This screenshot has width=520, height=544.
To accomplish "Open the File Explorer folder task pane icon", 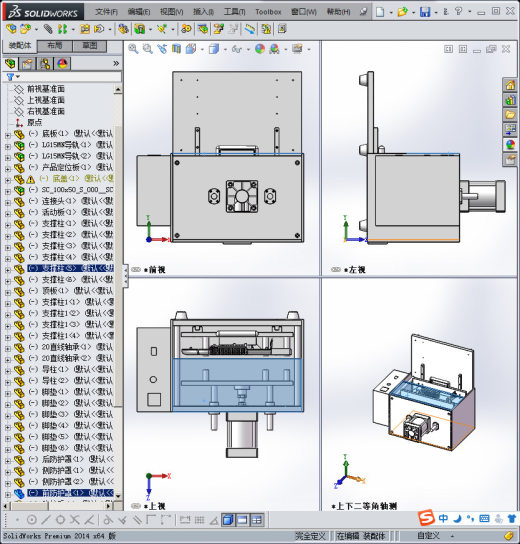I will point(510,115).
